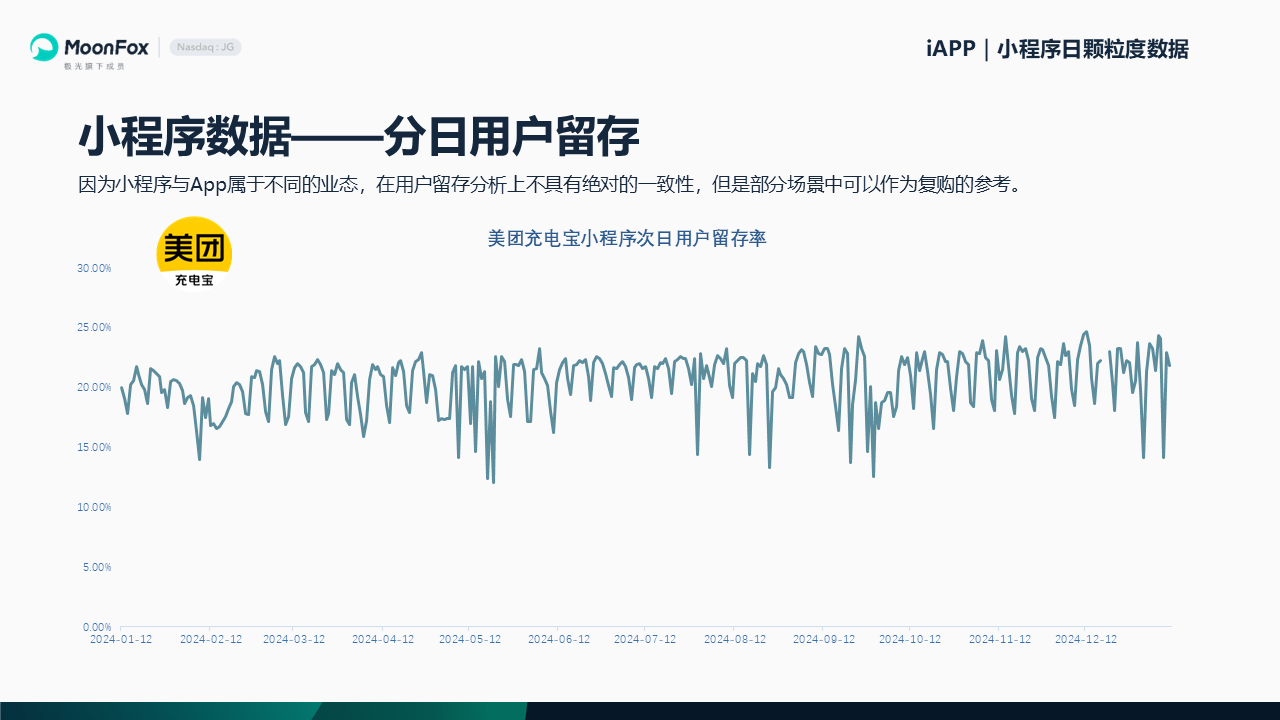Viewport: 1280px width, 720px height.
Task: Click the 10.00% y-axis label
Action: click(x=94, y=508)
